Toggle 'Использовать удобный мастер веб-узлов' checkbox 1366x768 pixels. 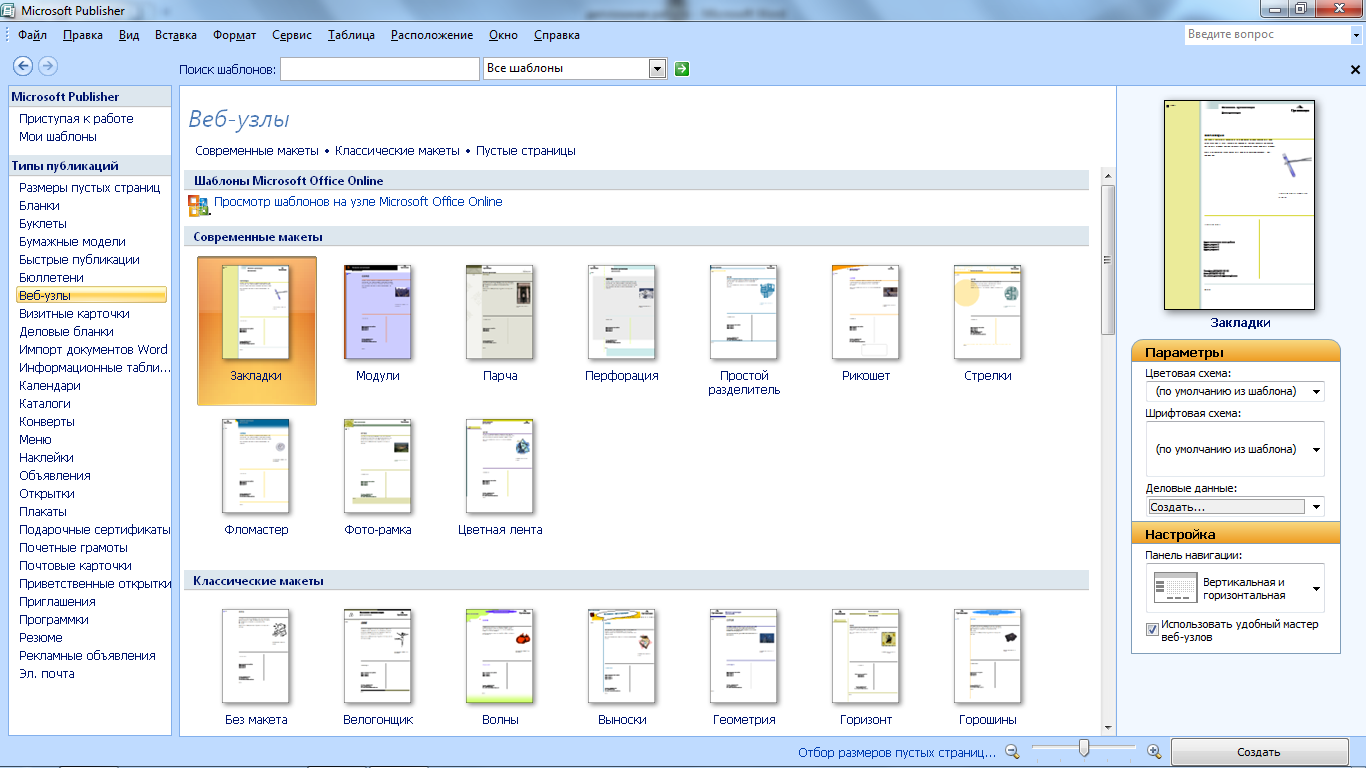1152,630
